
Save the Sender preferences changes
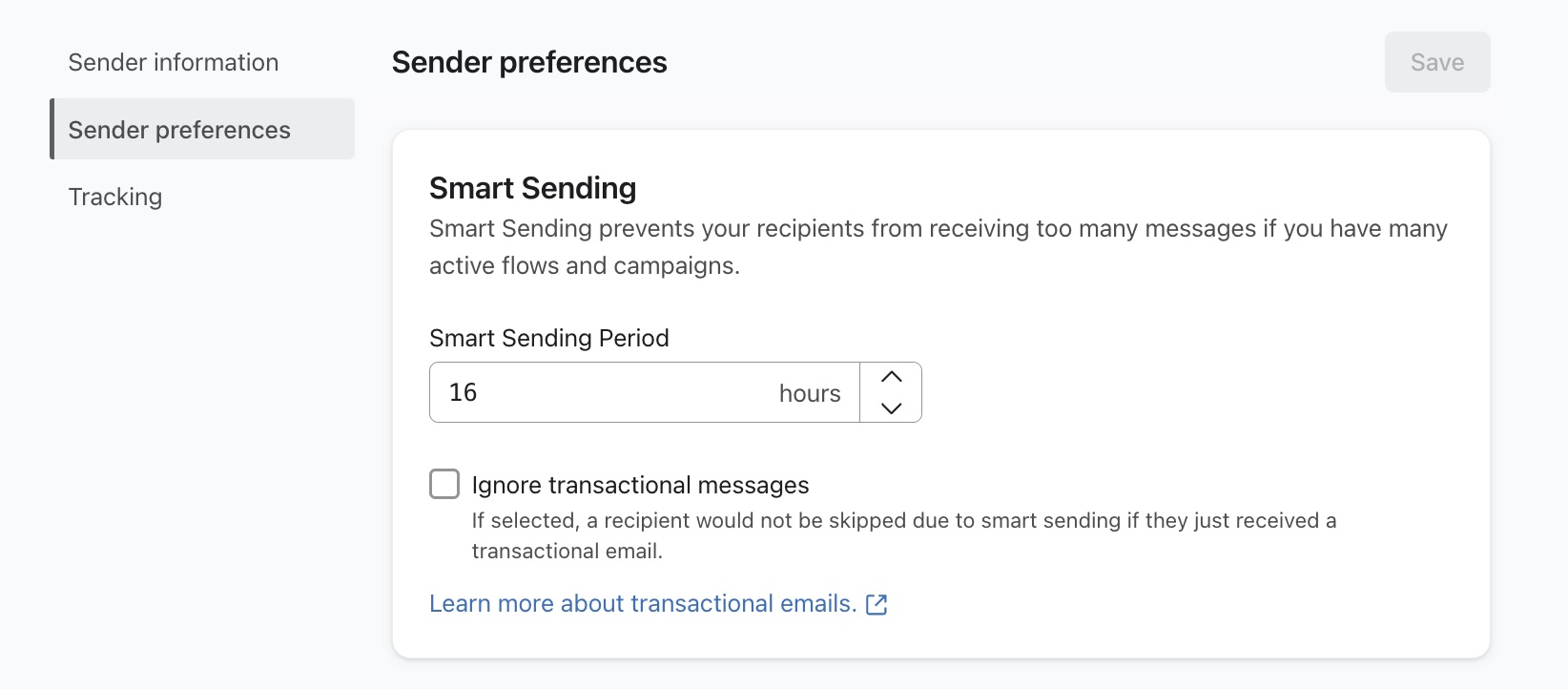1436,61
